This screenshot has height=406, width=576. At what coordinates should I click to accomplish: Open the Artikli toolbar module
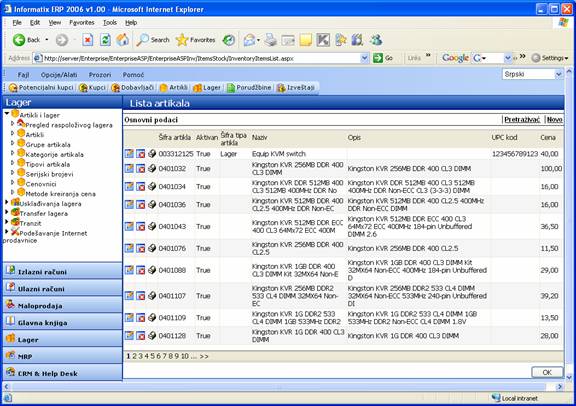tap(174, 87)
